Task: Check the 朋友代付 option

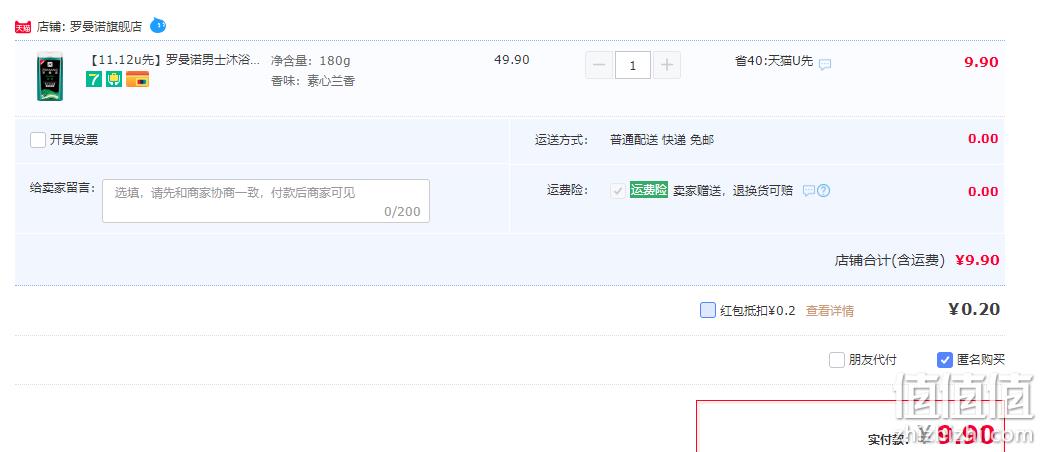Action: [837, 360]
